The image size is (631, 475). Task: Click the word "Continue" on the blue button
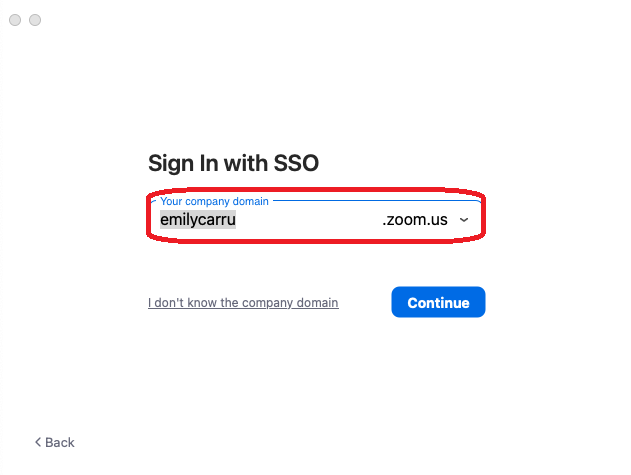tap(438, 303)
